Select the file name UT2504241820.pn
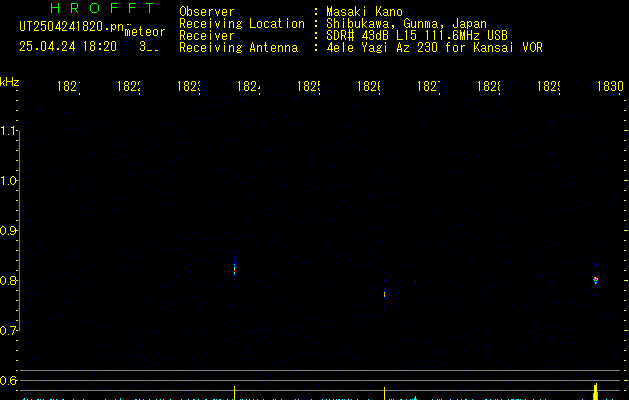Screen dimensions: 629x400 (72, 27)
